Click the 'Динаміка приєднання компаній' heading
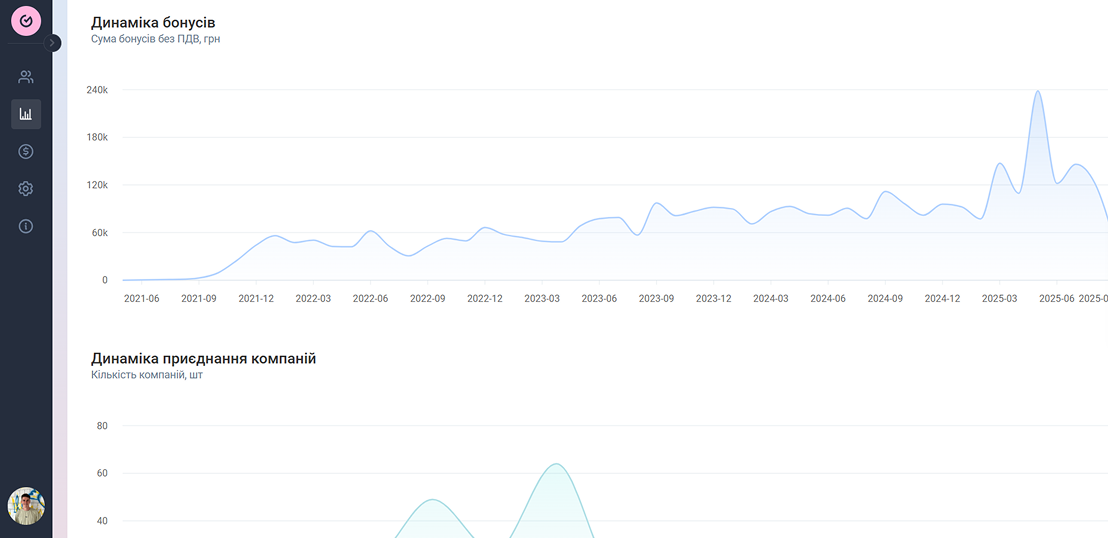 pos(203,358)
